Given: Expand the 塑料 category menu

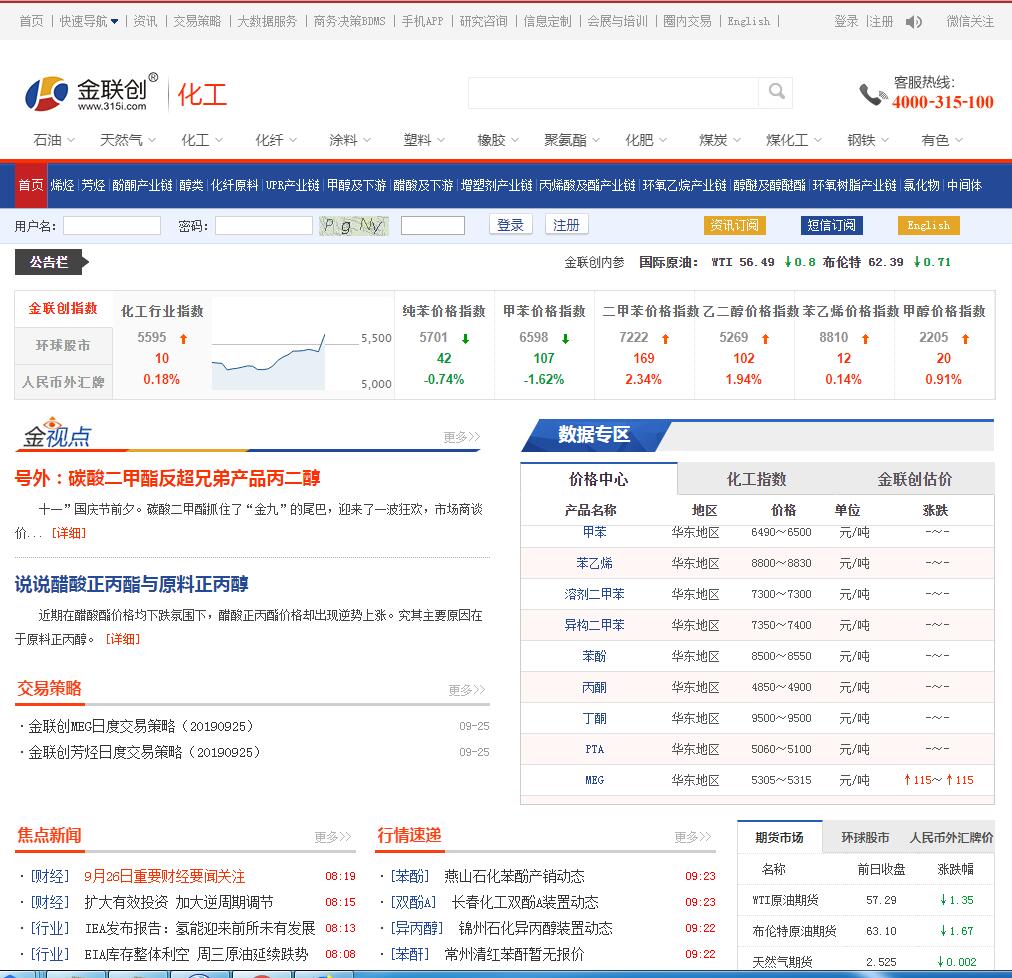Looking at the screenshot, I should pos(423,140).
